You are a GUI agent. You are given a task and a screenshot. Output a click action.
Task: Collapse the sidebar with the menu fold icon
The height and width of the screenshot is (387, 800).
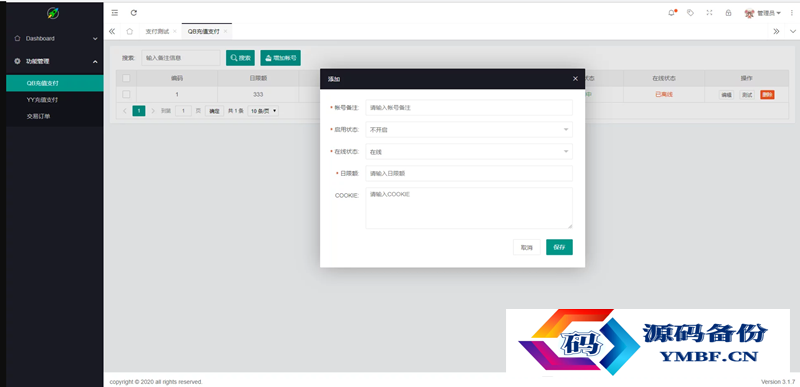click(115, 13)
